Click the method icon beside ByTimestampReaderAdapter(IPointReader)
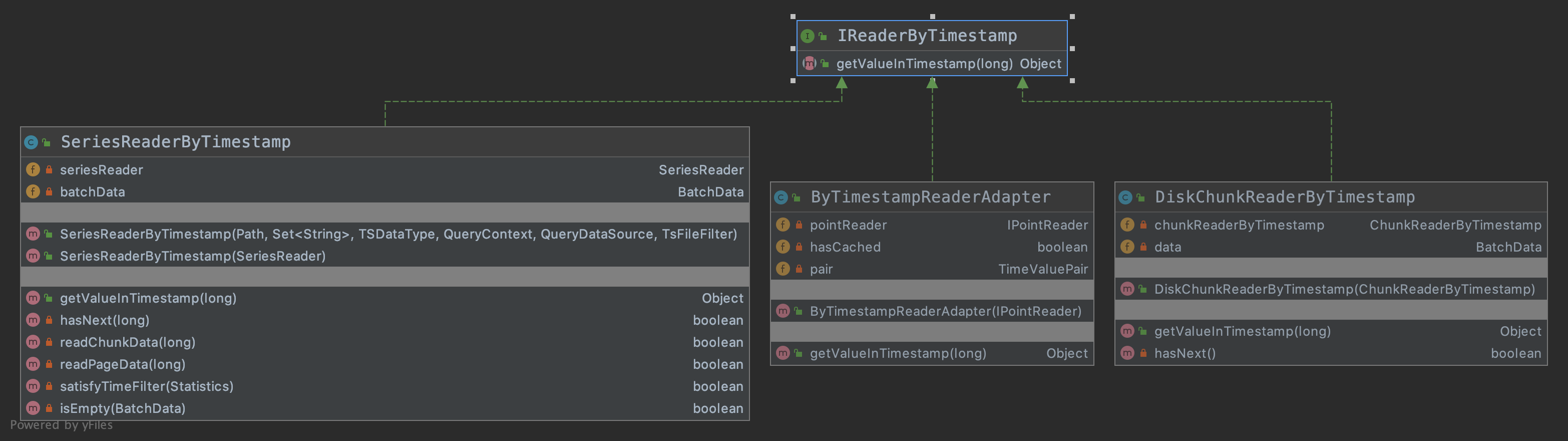This screenshot has width=1568, height=441. click(783, 311)
